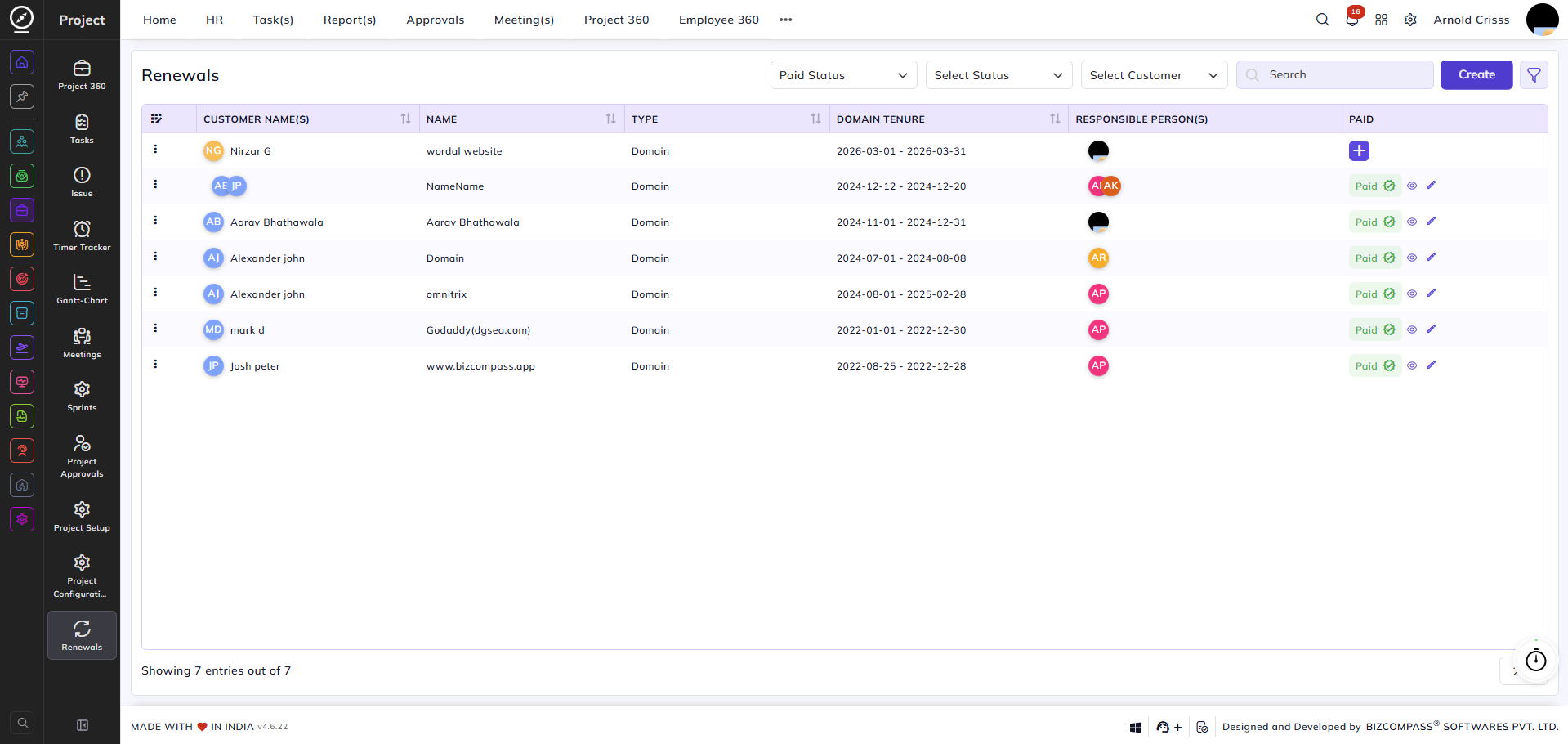Open the notifications bell with badge
Viewport: 1568px width, 744px height.
(1352, 20)
